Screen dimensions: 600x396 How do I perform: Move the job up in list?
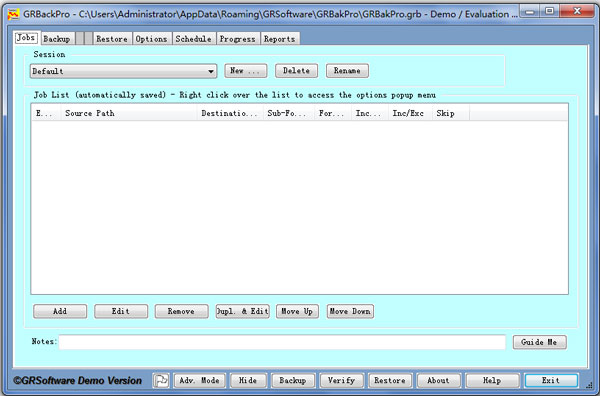297,311
